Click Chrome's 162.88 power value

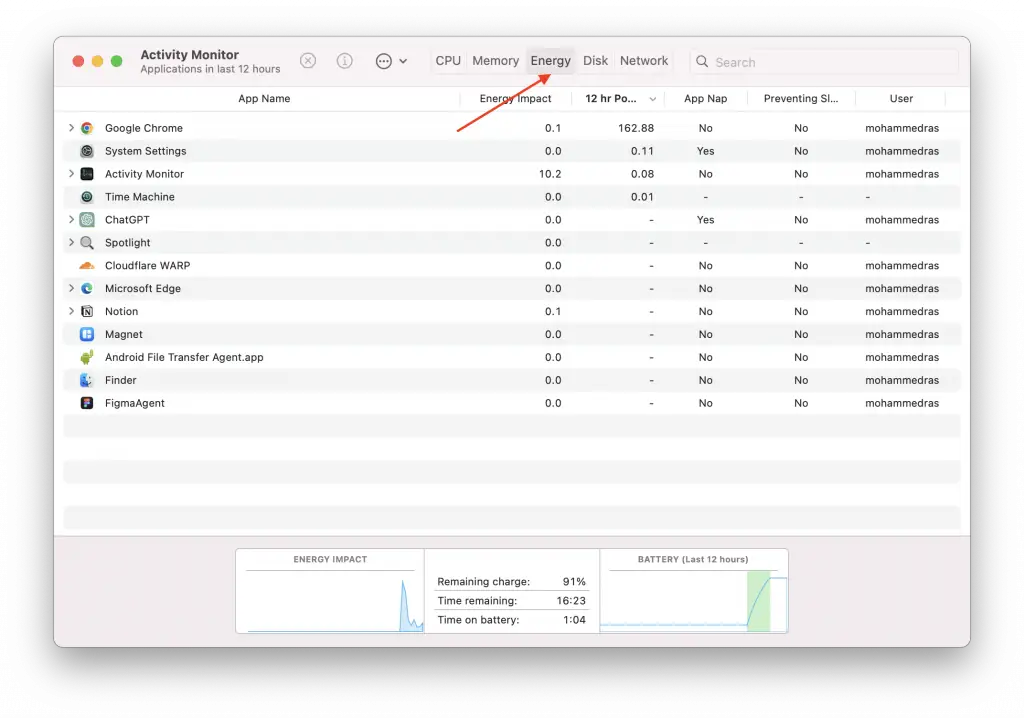(x=635, y=128)
